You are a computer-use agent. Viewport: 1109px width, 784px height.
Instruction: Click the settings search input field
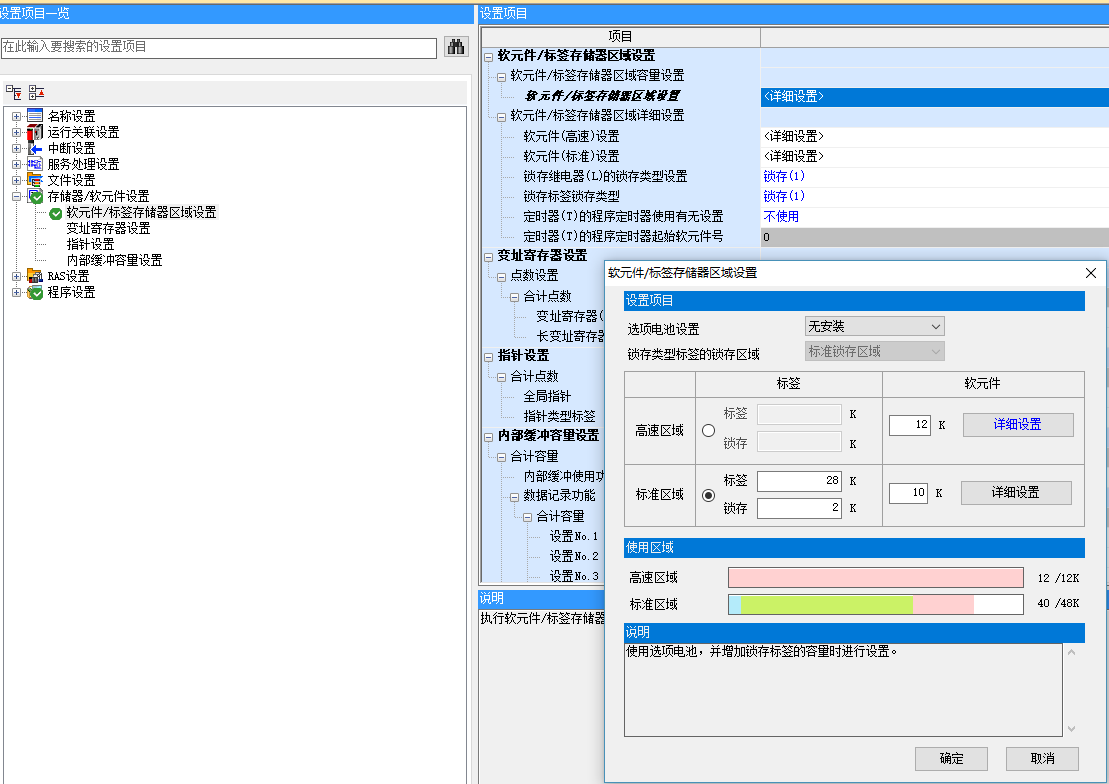pyautogui.click(x=218, y=47)
